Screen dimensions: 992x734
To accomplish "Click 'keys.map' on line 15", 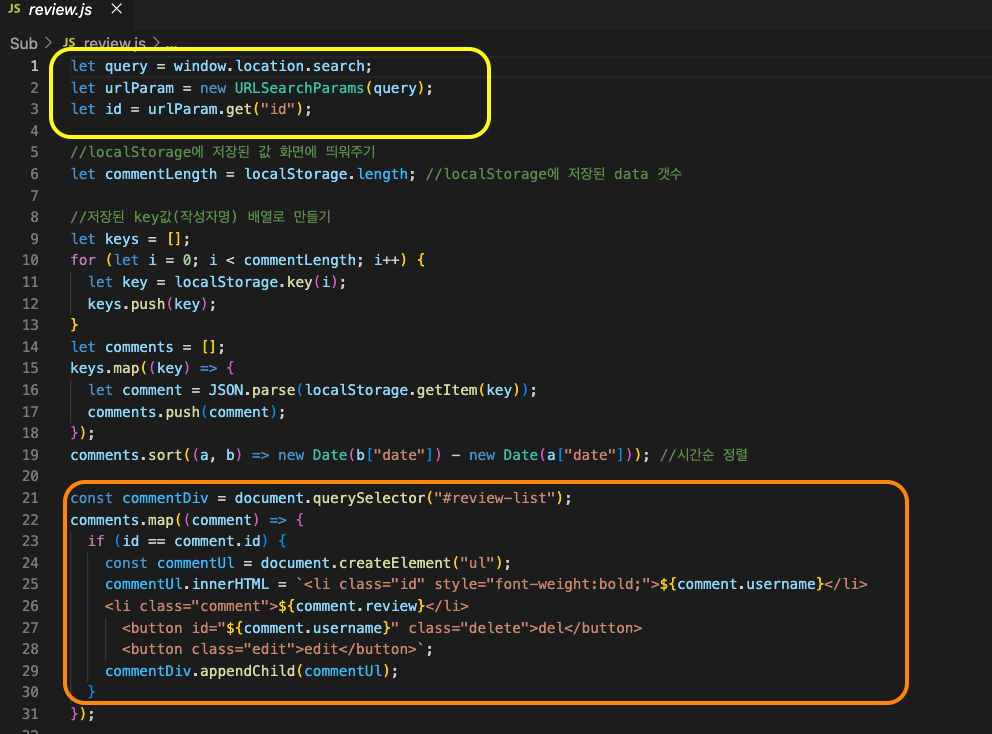I will (105, 368).
